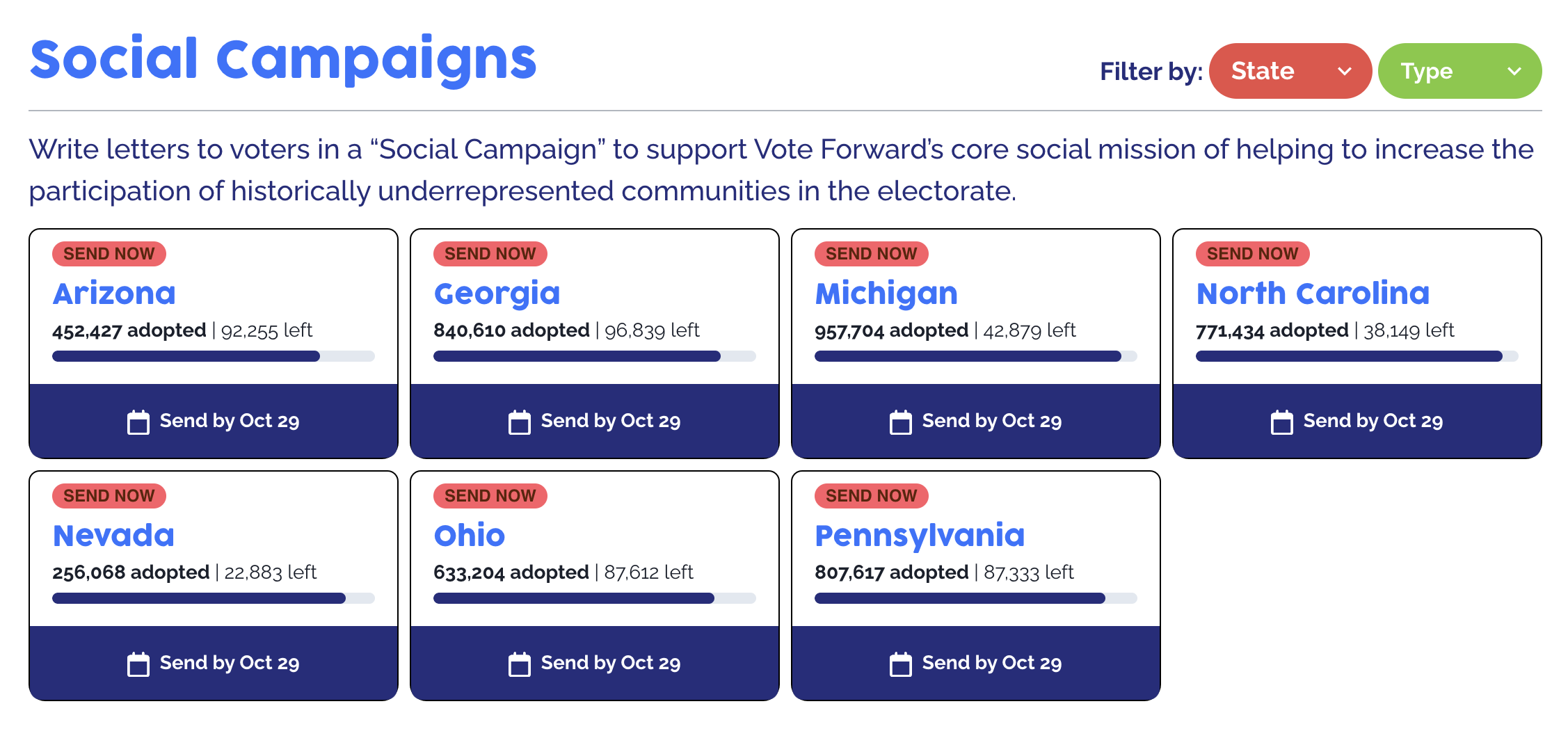Screen dimensions: 1568x729
Task: Click the SEND NOW badge on Nevada
Action: click(109, 496)
